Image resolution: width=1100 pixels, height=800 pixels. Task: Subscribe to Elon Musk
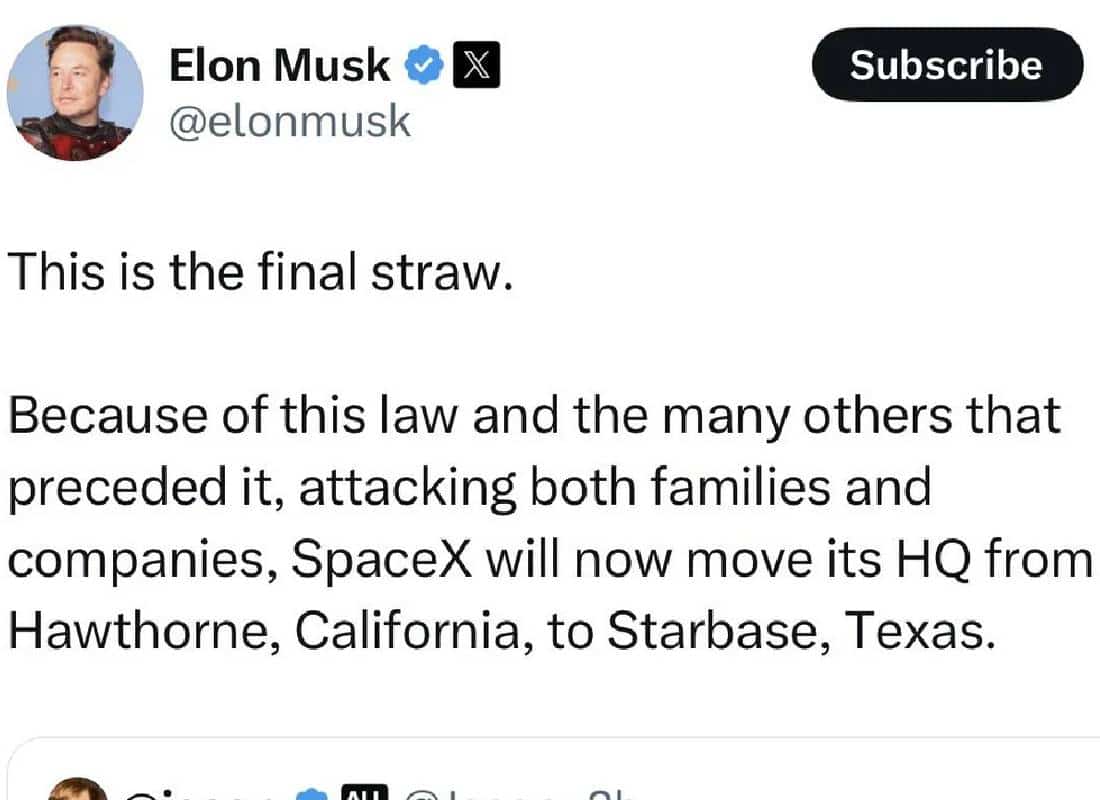coord(947,65)
